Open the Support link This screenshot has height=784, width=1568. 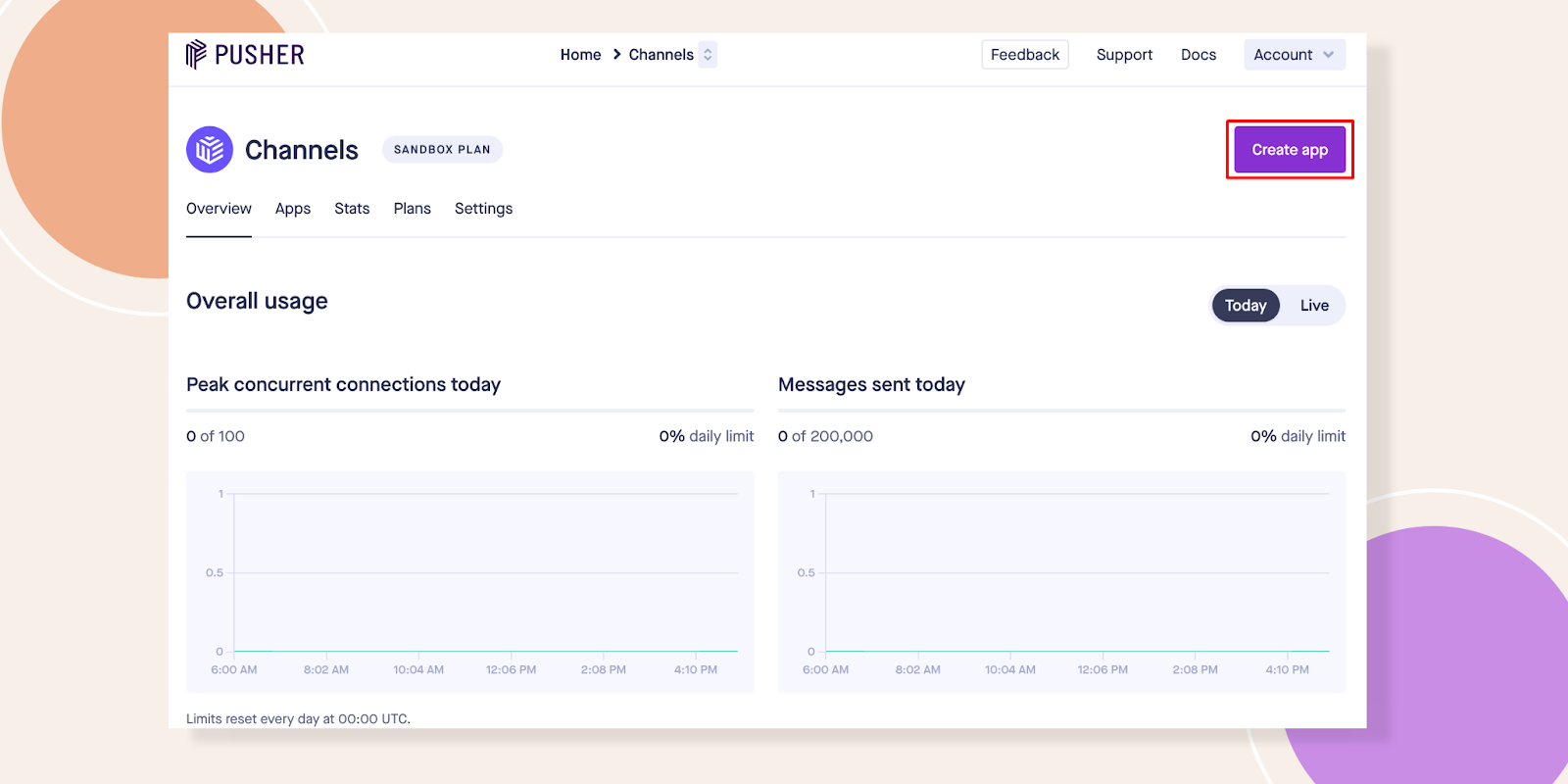pos(1124,55)
